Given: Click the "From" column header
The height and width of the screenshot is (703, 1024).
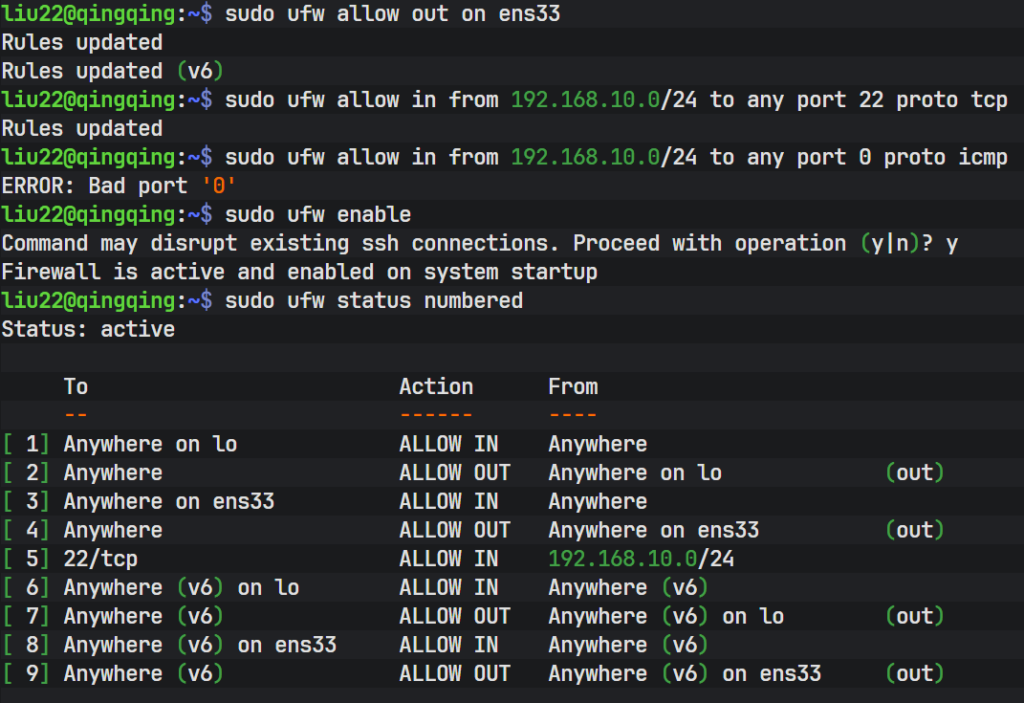Looking at the screenshot, I should tap(572, 386).
